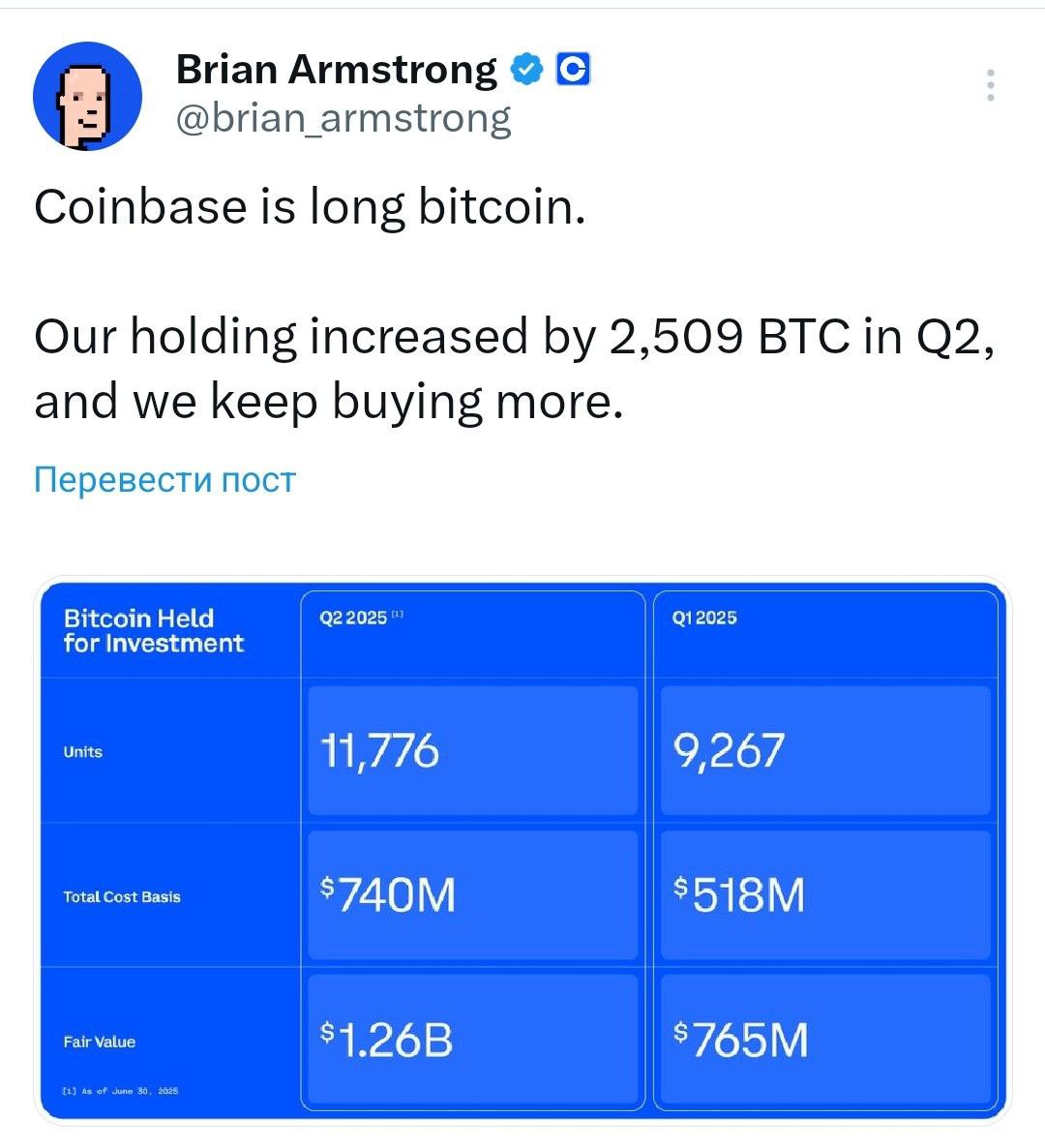
Task: Click the 9,267 units cell
Action: point(825,750)
